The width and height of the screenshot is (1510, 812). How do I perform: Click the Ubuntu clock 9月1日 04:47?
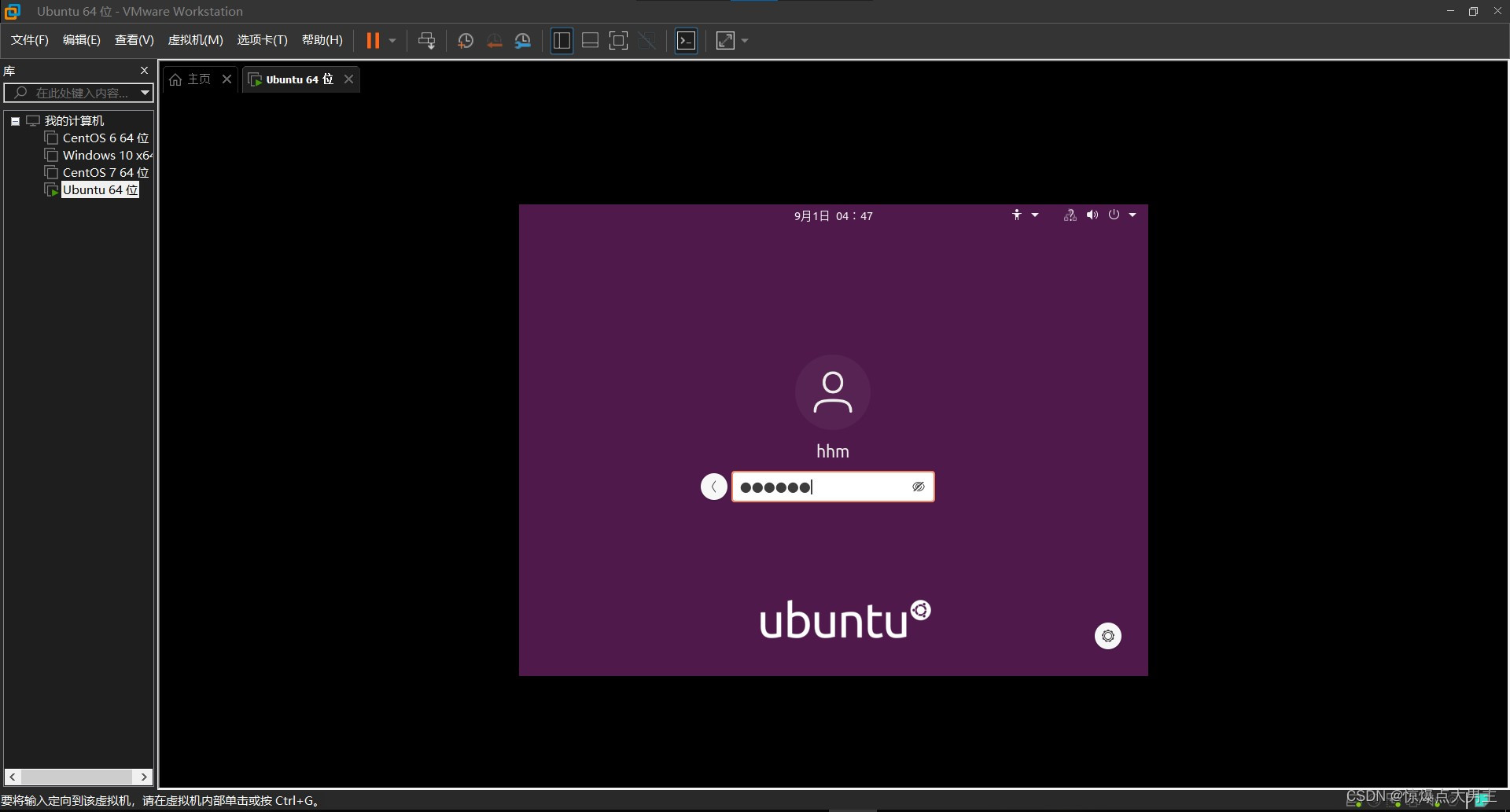click(833, 216)
